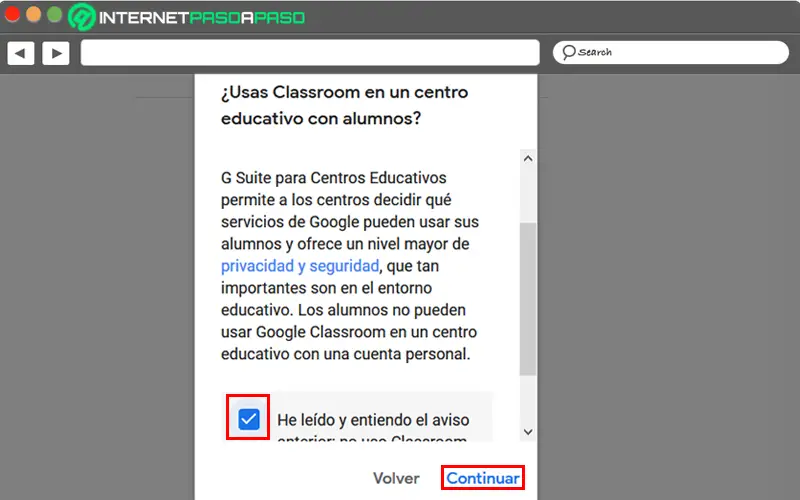Click the dialog's vertical scrollbar thumb

tap(528, 298)
